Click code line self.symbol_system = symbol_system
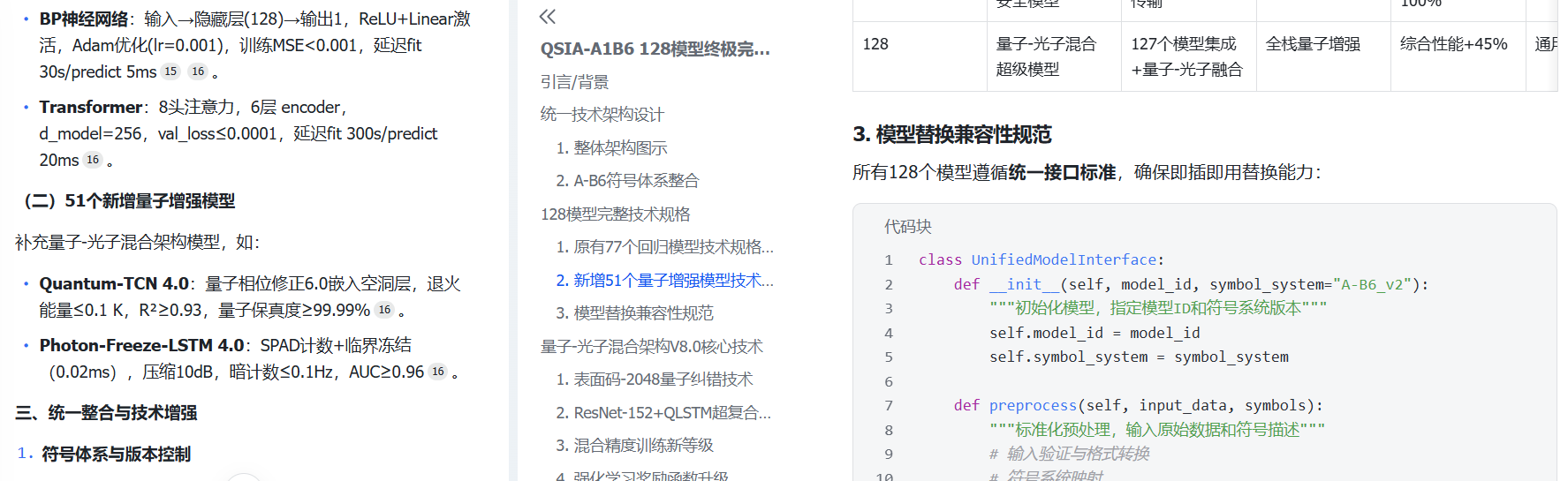The image size is (1568, 481). pyautogui.click(x=1139, y=357)
